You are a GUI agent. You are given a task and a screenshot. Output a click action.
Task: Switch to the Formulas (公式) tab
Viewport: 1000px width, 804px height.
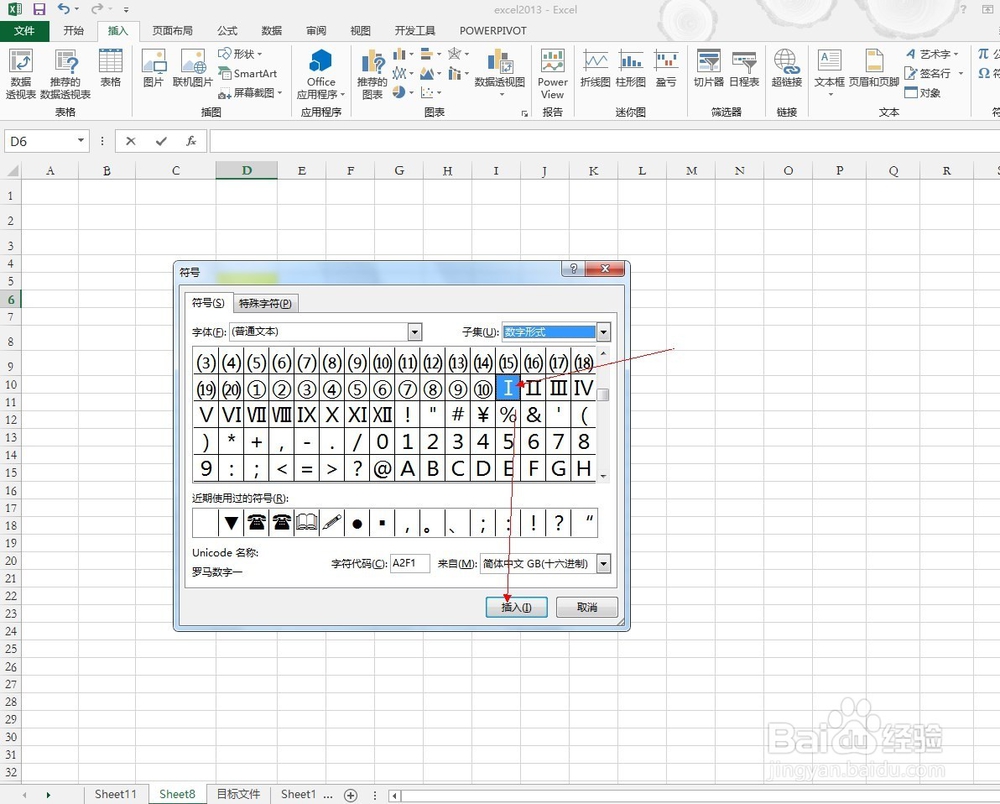tap(227, 31)
